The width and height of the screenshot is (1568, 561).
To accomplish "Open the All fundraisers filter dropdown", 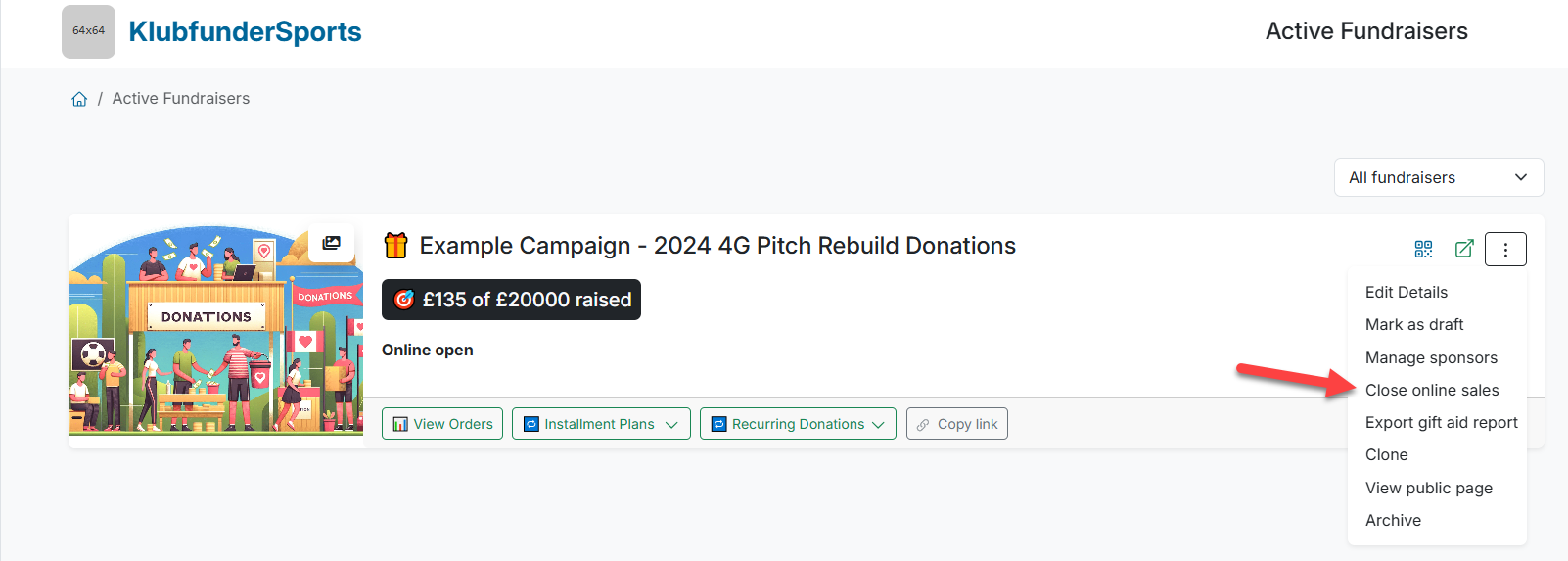I will coord(1438,177).
